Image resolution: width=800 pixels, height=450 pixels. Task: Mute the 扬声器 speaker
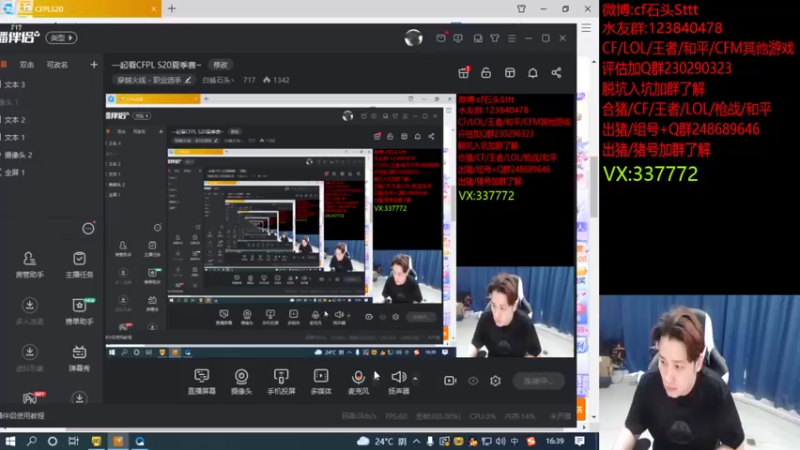398,381
